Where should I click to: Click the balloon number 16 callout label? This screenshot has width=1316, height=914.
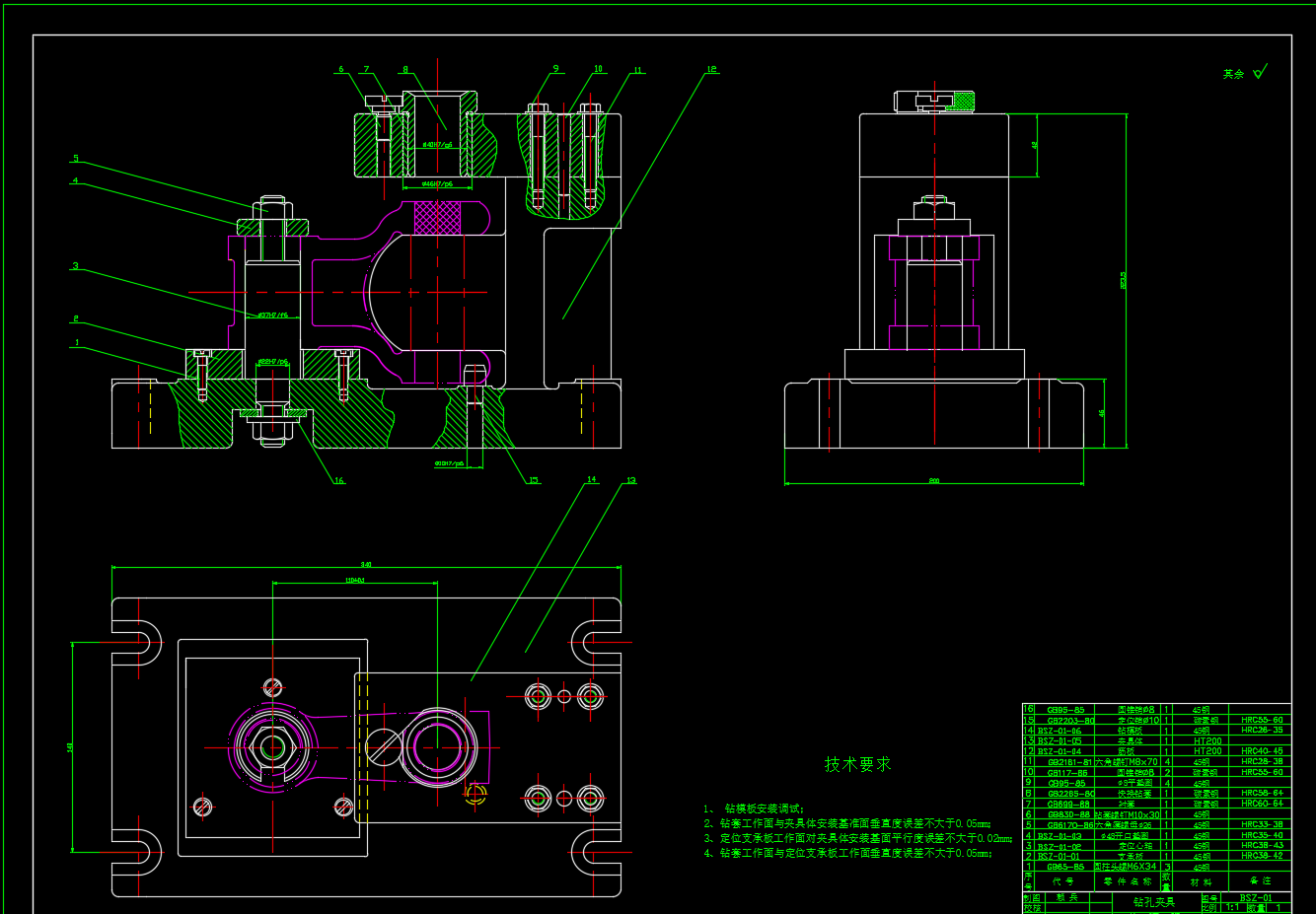338,481
